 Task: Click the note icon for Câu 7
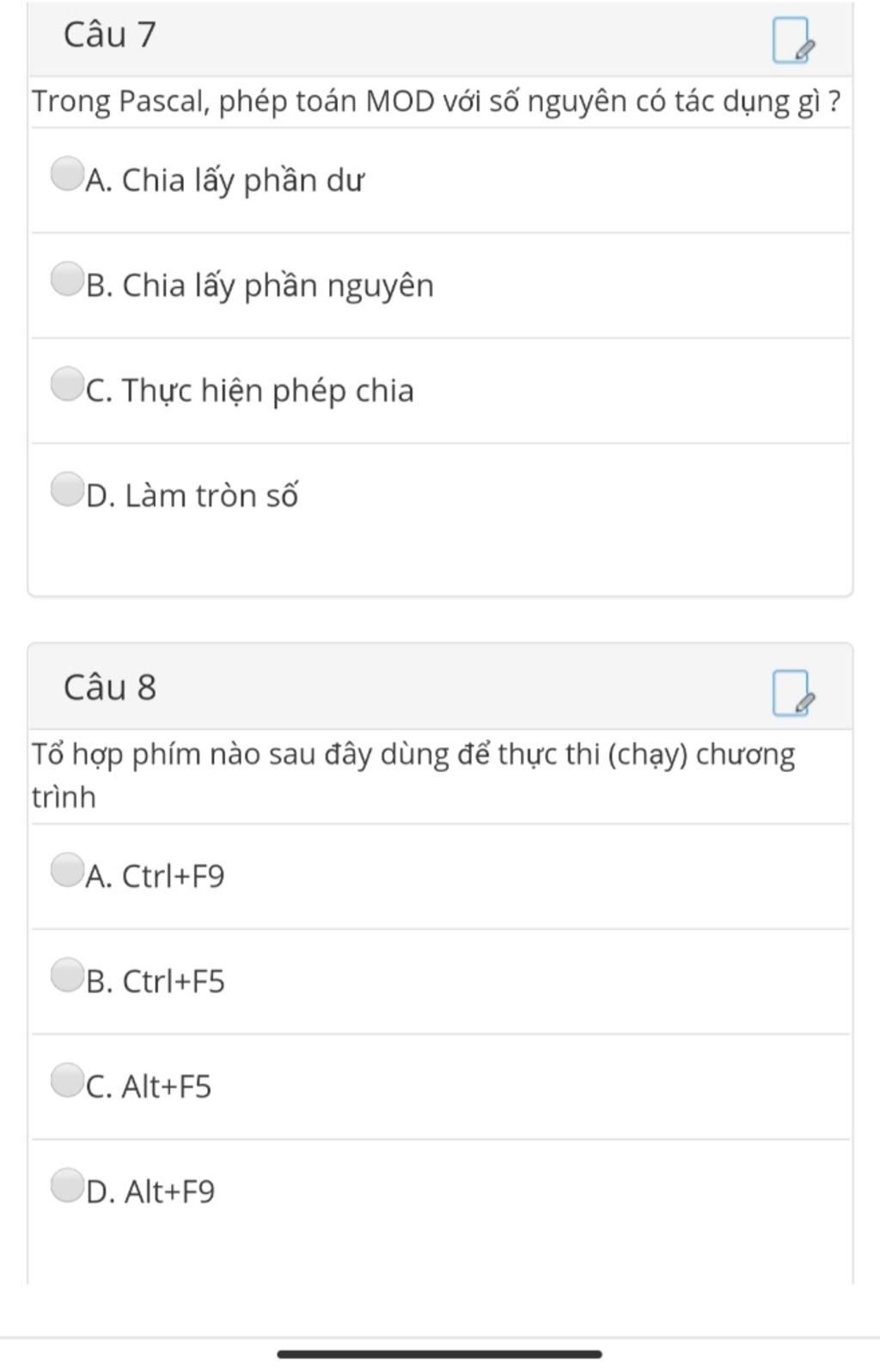pyautogui.click(x=792, y=40)
